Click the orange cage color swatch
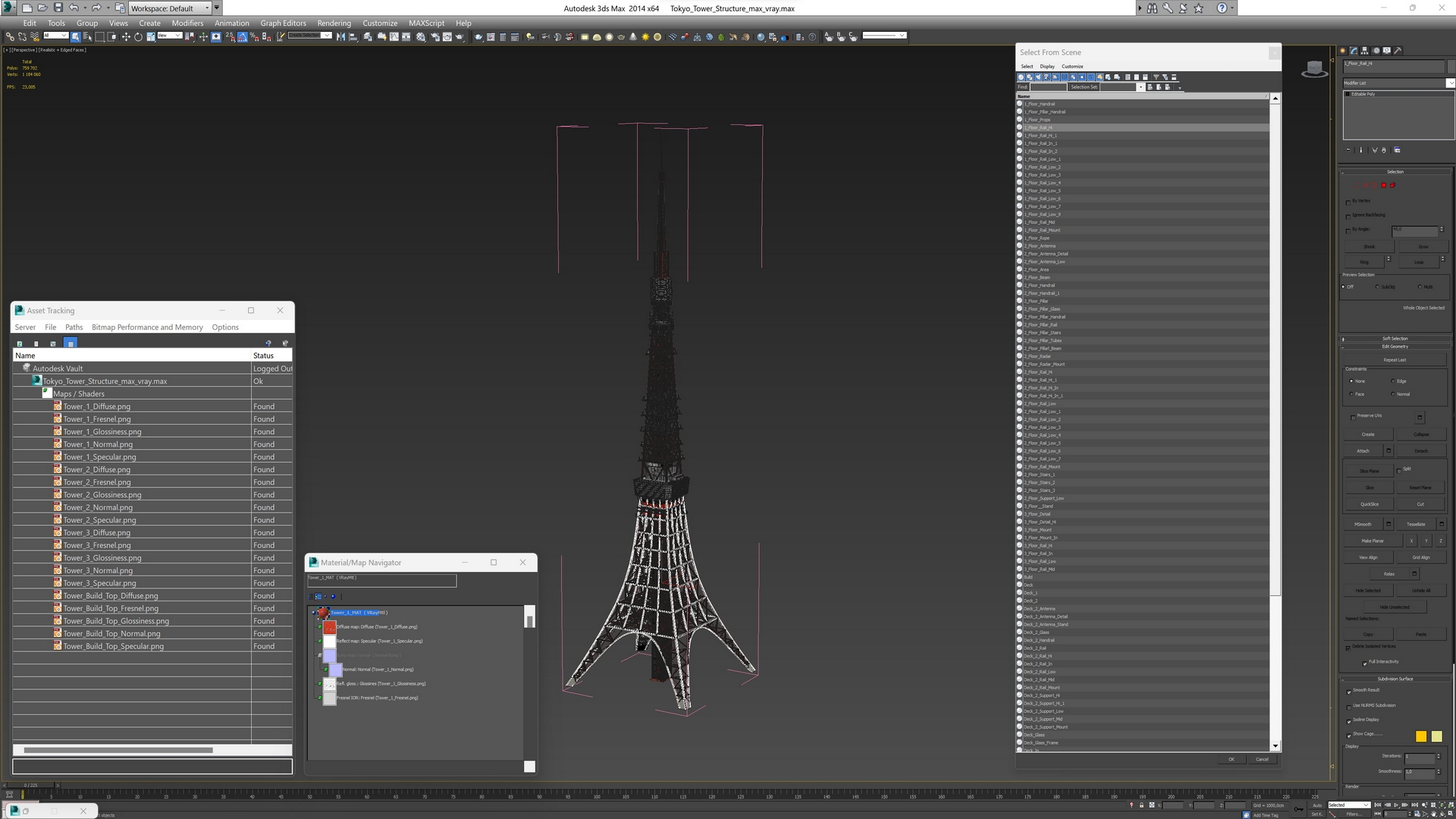 coord(1421,736)
